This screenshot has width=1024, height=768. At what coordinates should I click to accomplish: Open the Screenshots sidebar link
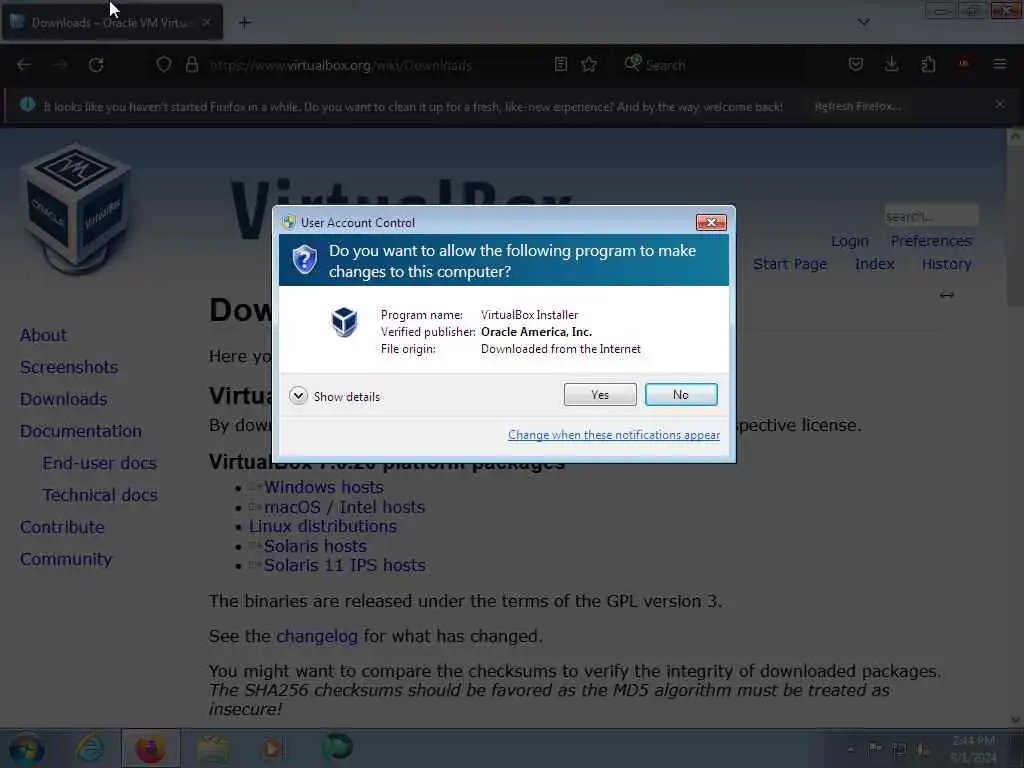pos(69,367)
